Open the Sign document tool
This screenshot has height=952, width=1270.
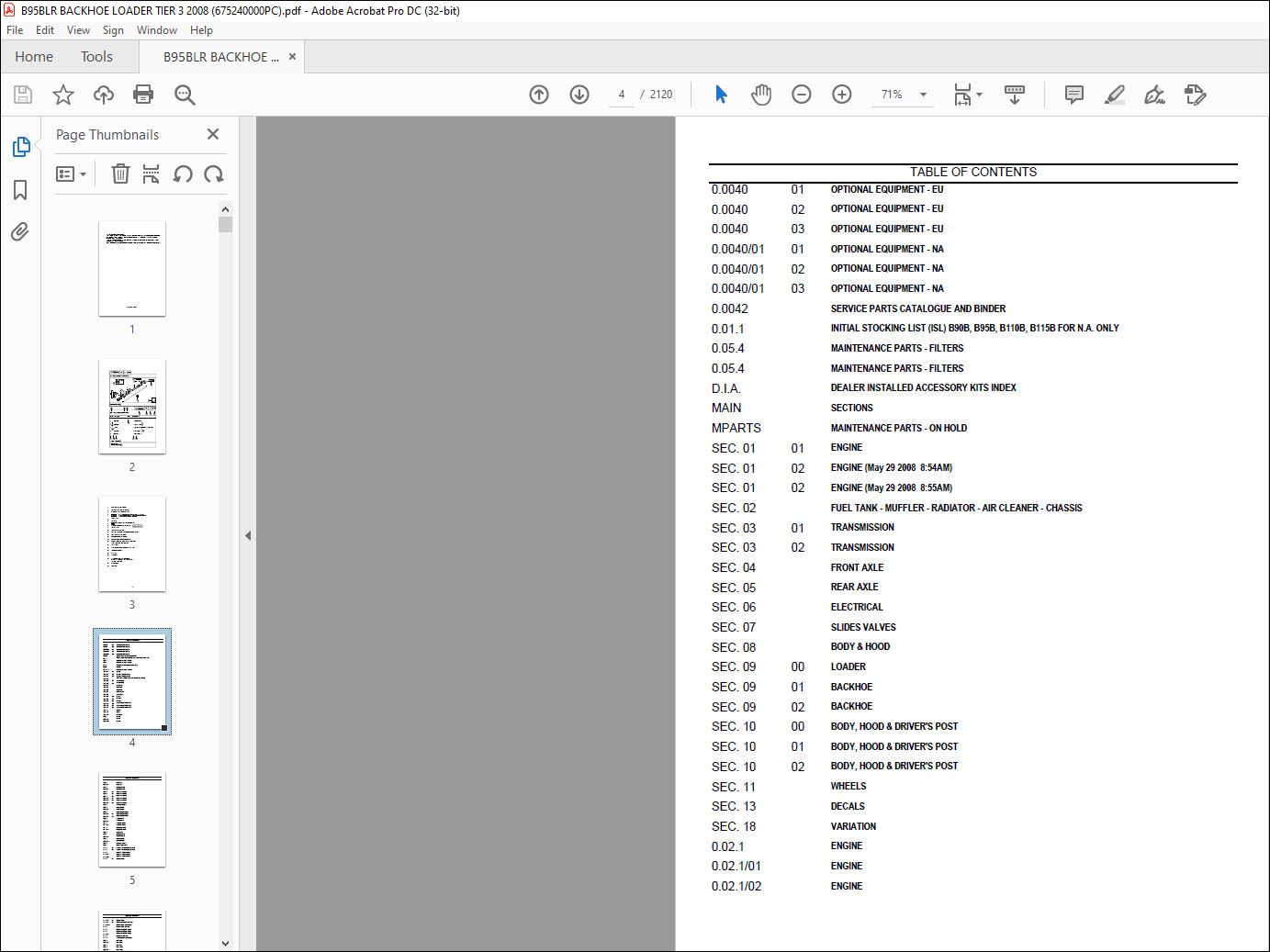[1154, 95]
